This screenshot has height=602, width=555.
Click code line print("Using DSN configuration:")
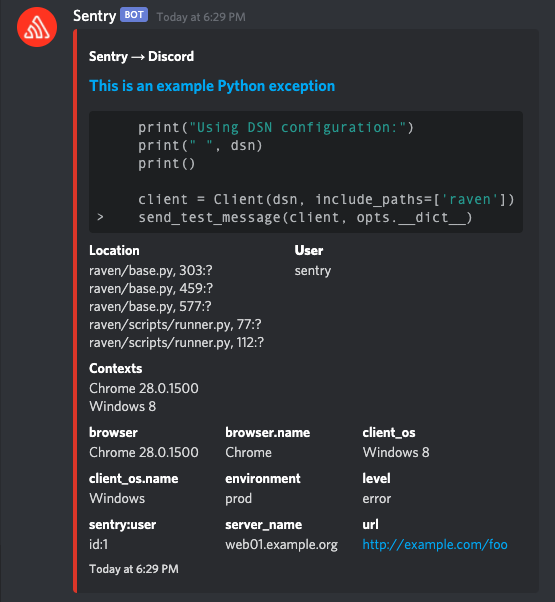click(276, 127)
